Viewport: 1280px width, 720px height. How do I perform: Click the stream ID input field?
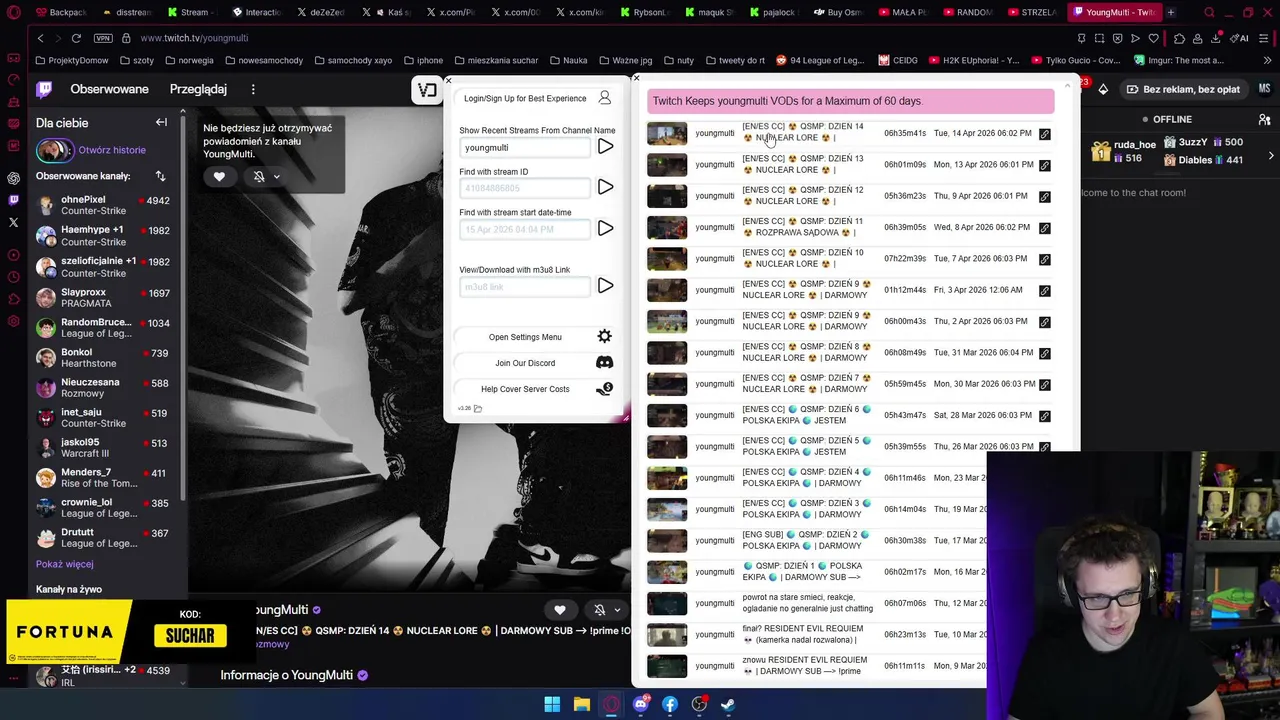pos(525,188)
